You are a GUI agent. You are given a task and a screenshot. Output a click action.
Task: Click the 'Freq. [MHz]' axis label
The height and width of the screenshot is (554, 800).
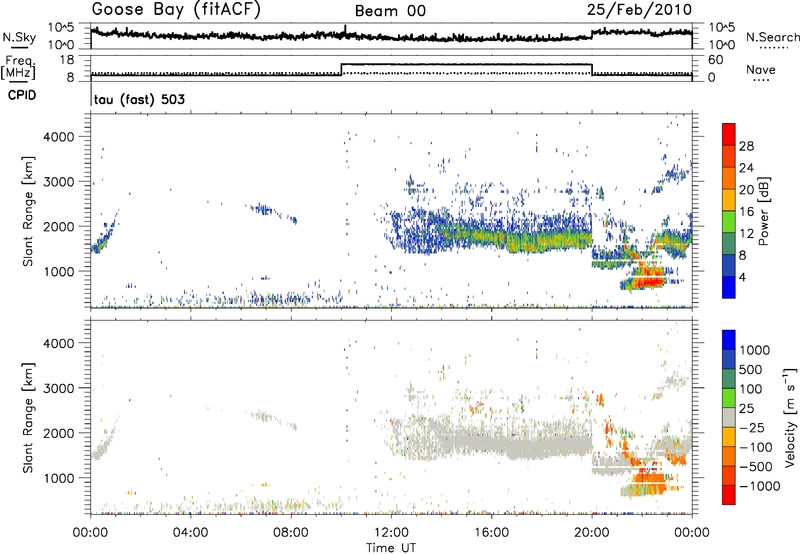click(x=18, y=67)
